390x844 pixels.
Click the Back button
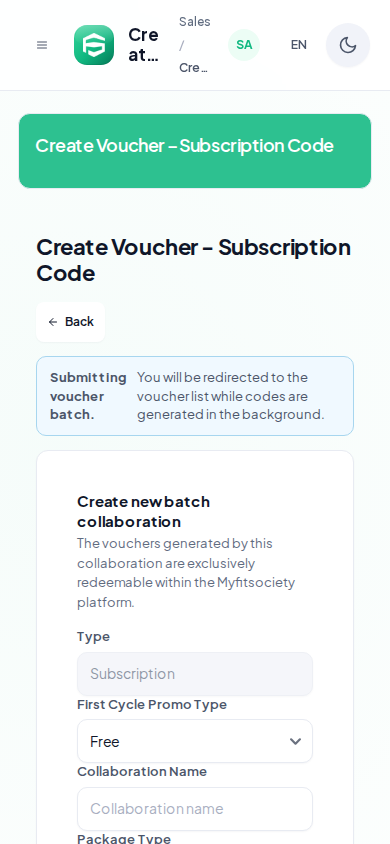pos(70,322)
